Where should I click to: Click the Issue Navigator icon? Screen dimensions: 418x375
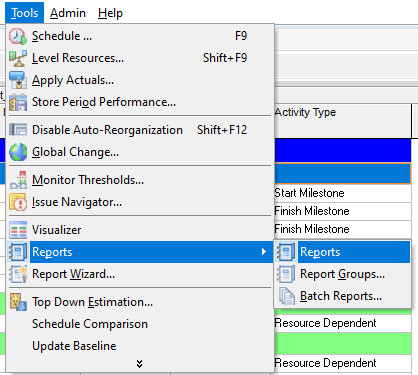(18, 202)
